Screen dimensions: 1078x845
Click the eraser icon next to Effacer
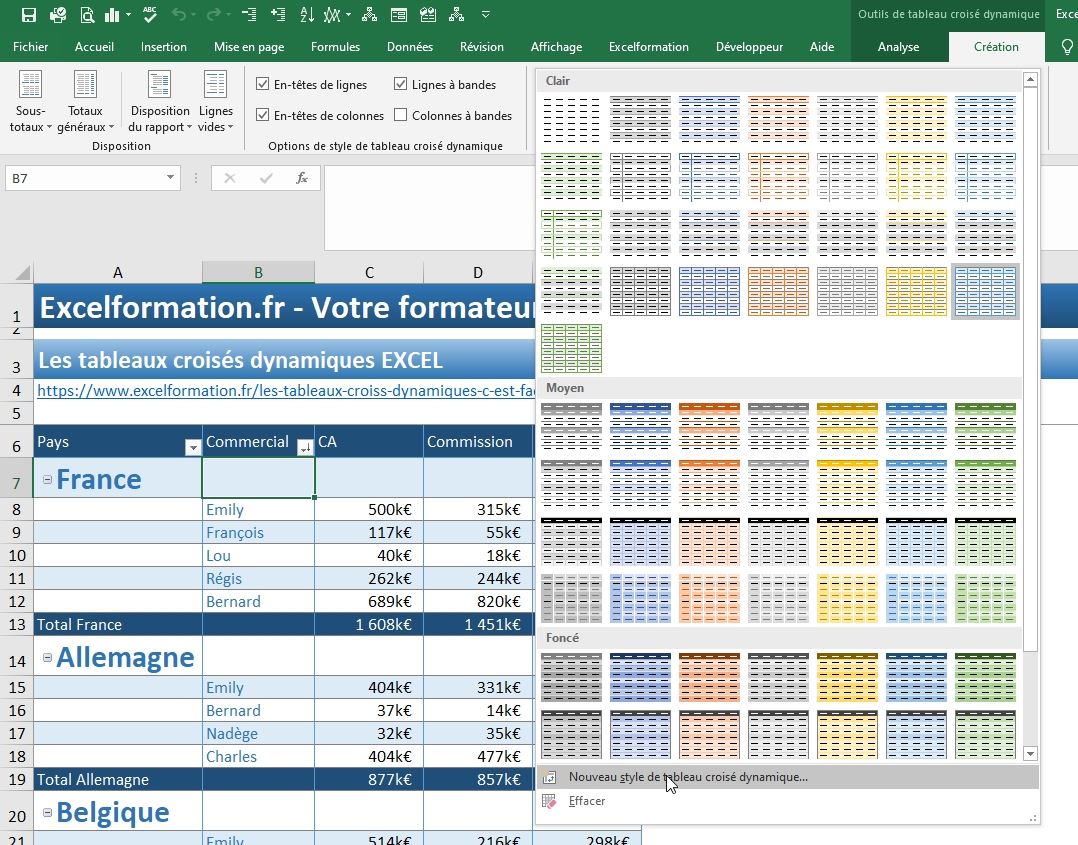549,801
